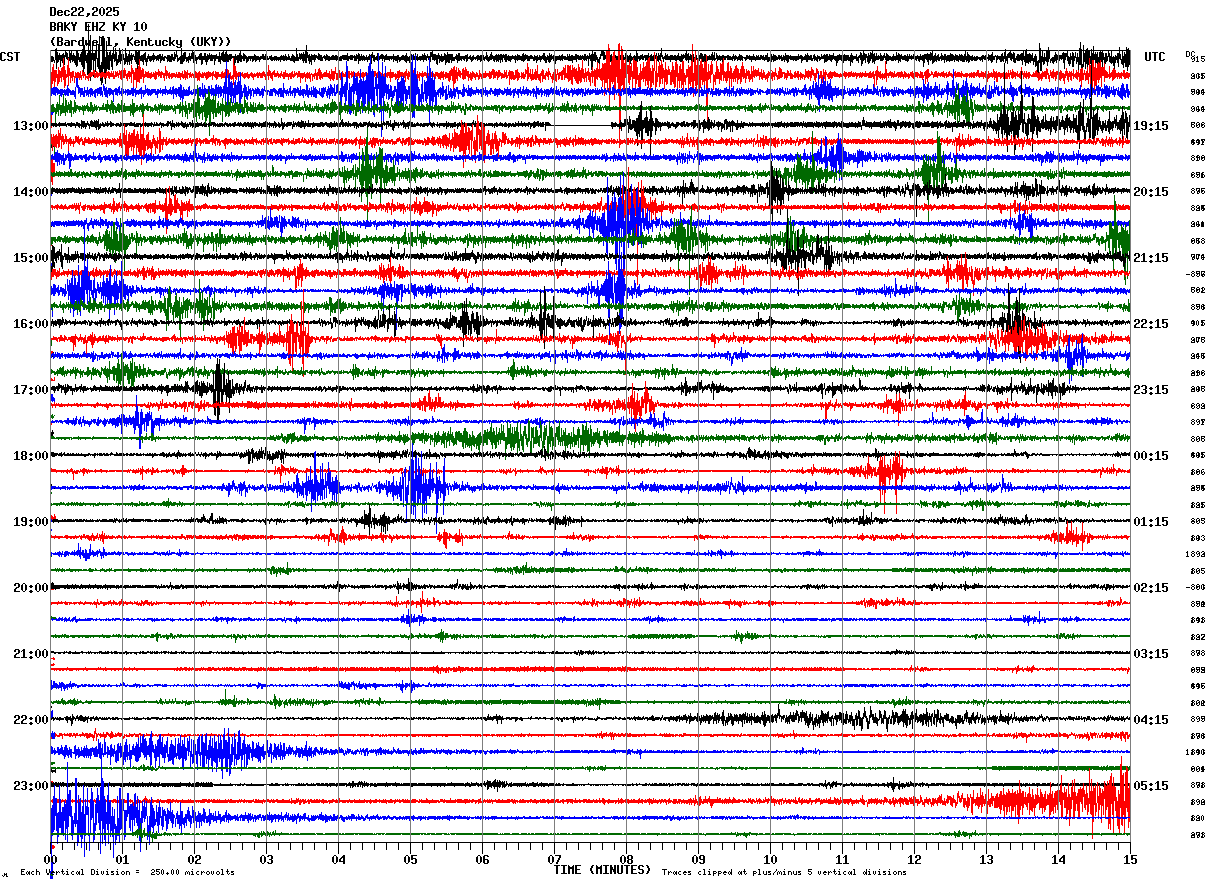Screen dimensions: 1210x886
Task: Click the TIME (MINUTES) axis label
Action: pos(602,870)
